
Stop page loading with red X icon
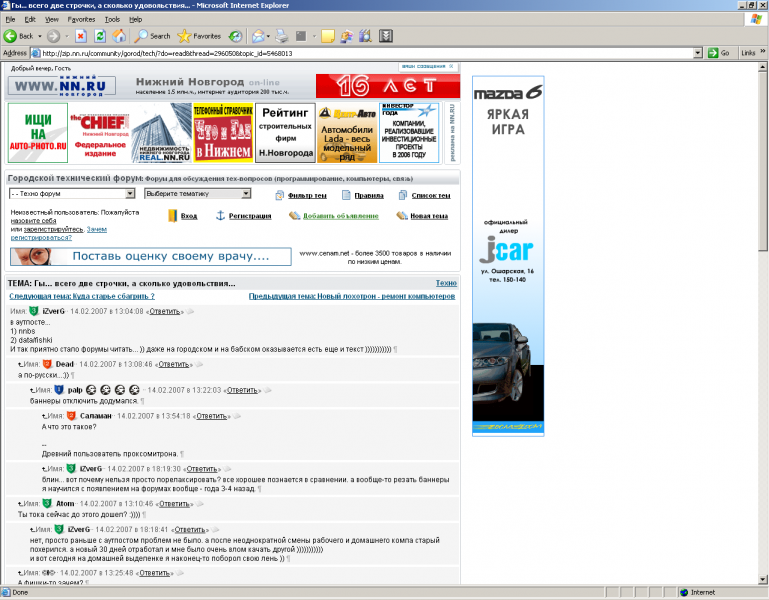81,36
